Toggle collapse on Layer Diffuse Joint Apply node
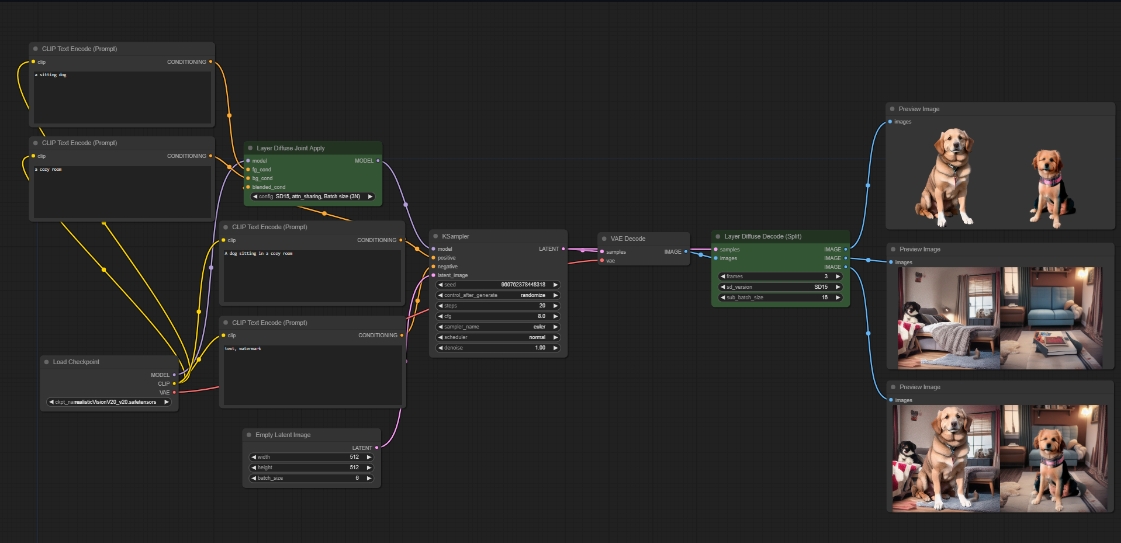The height and width of the screenshot is (543, 1121). tap(251, 148)
